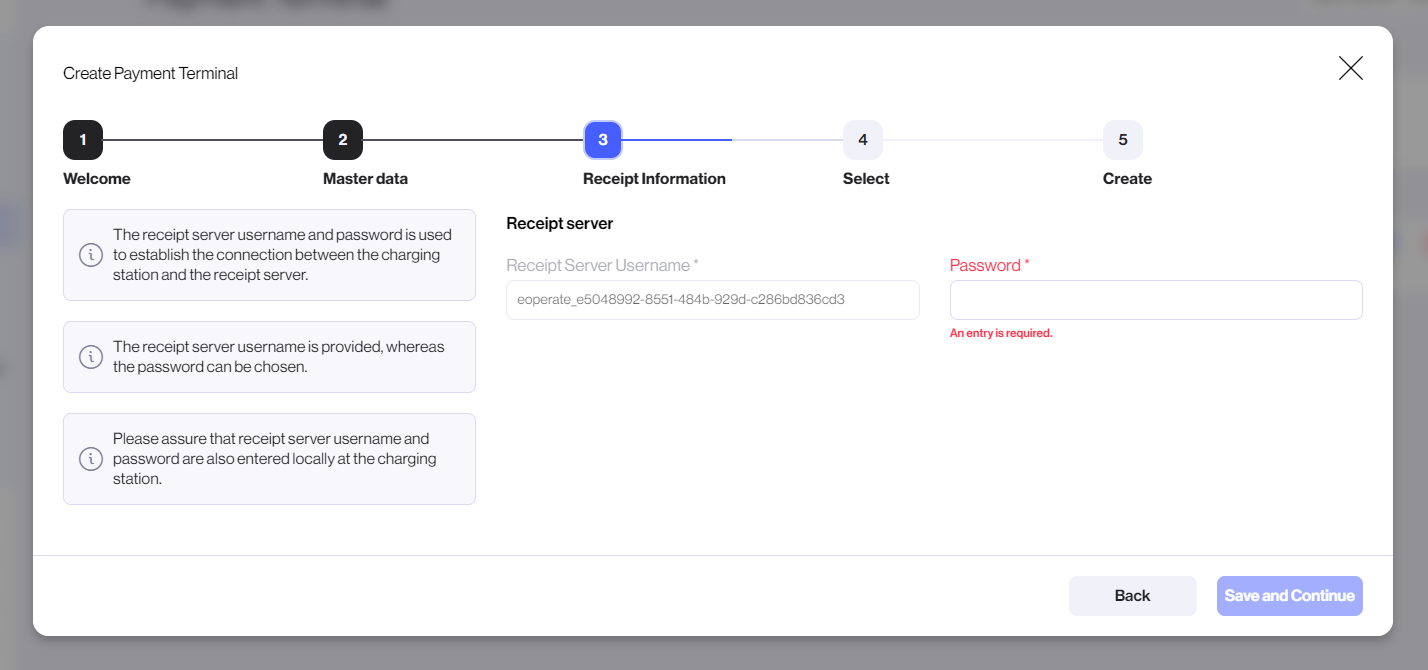Navigate back to step 1 Welcome circle
This screenshot has height=670, width=1428.
[x=83, y=140]
